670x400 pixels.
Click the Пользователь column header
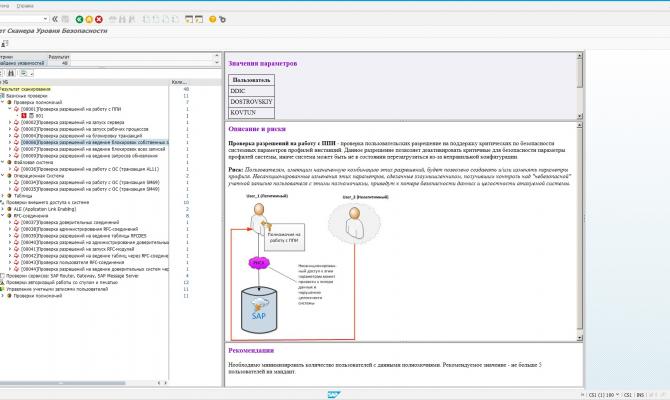click(251, 80)
